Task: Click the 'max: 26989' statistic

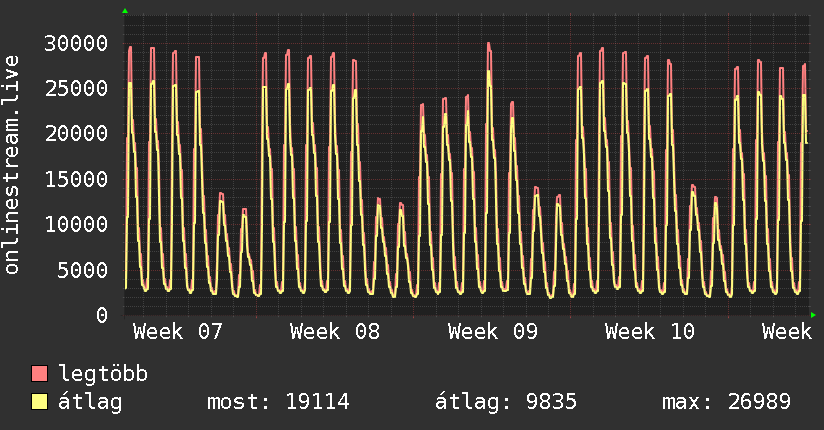Action: coord(726,403)
